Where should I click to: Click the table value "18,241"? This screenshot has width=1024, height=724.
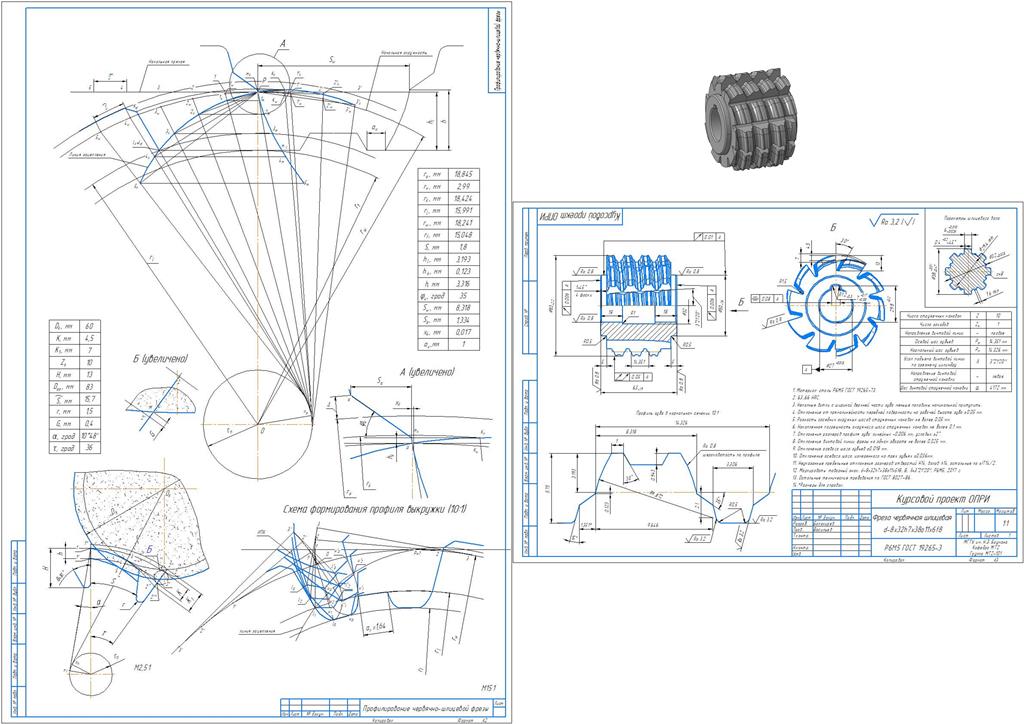tap(462, 223)
